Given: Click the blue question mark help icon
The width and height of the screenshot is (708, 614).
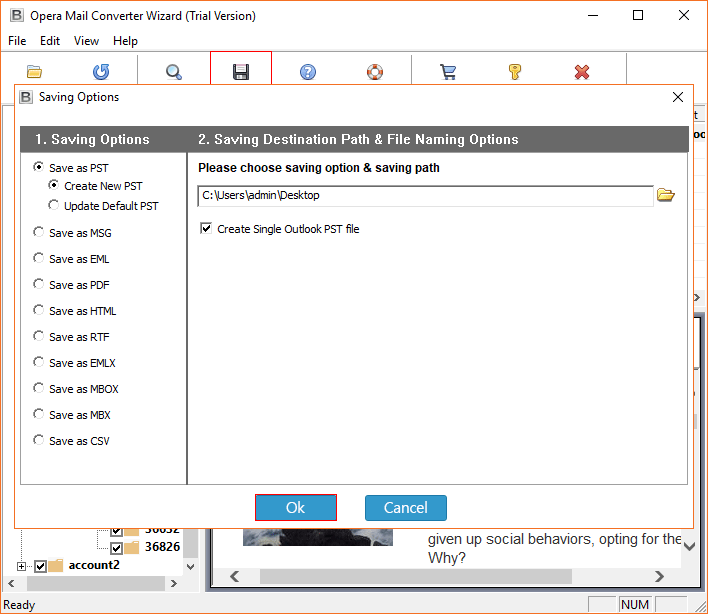Looking at the screenshot, I should [308, 72].
